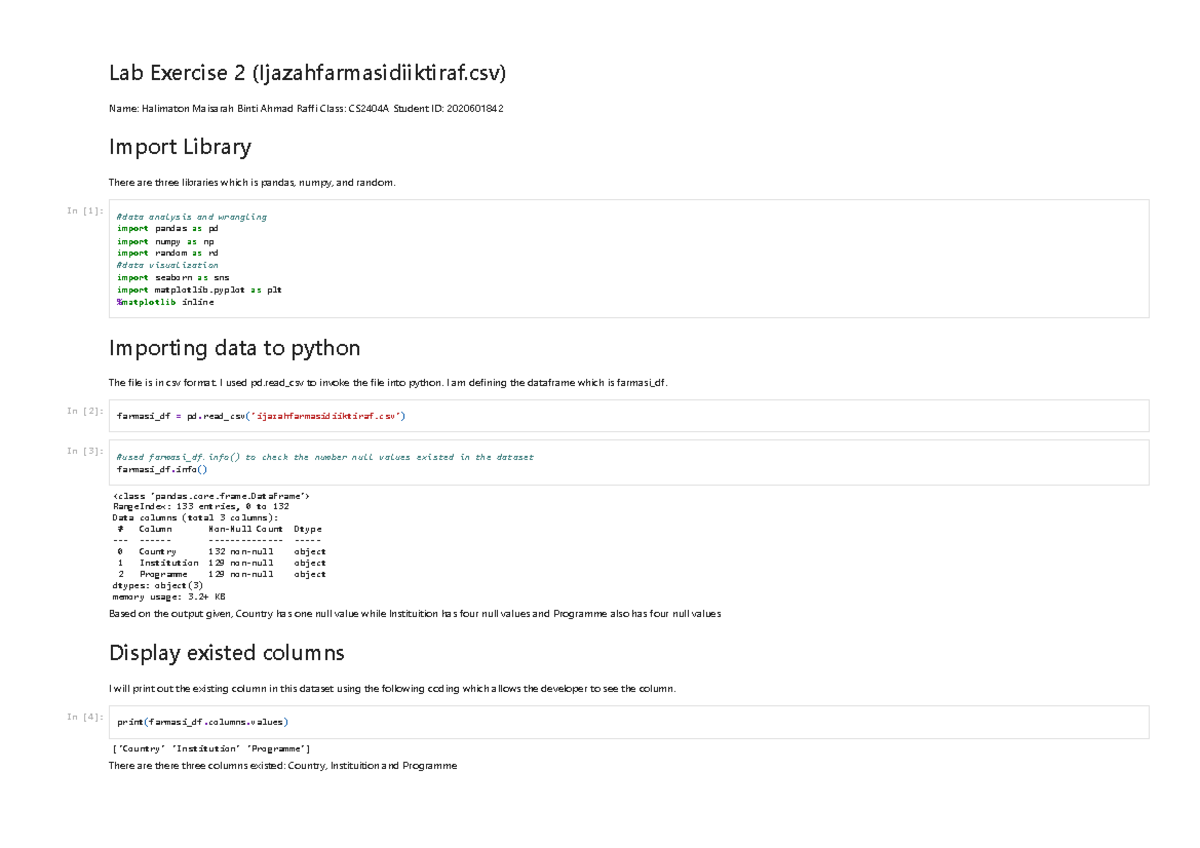Viewport: 1200px width, 848px height.
Task: Click the 'import pandas as pd' line
Action: pyautogui.click(x=167, y=229)
